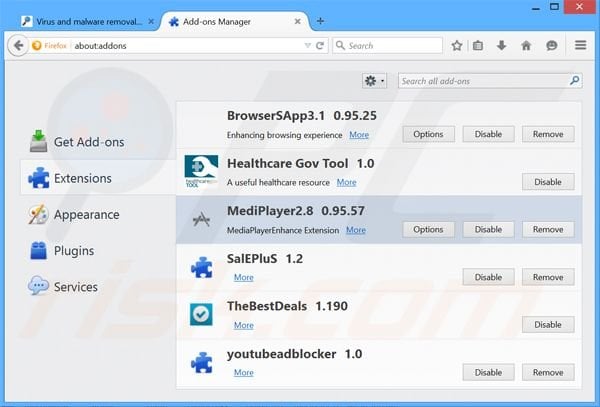Open More link for TheBestDeals

[244, 326]
